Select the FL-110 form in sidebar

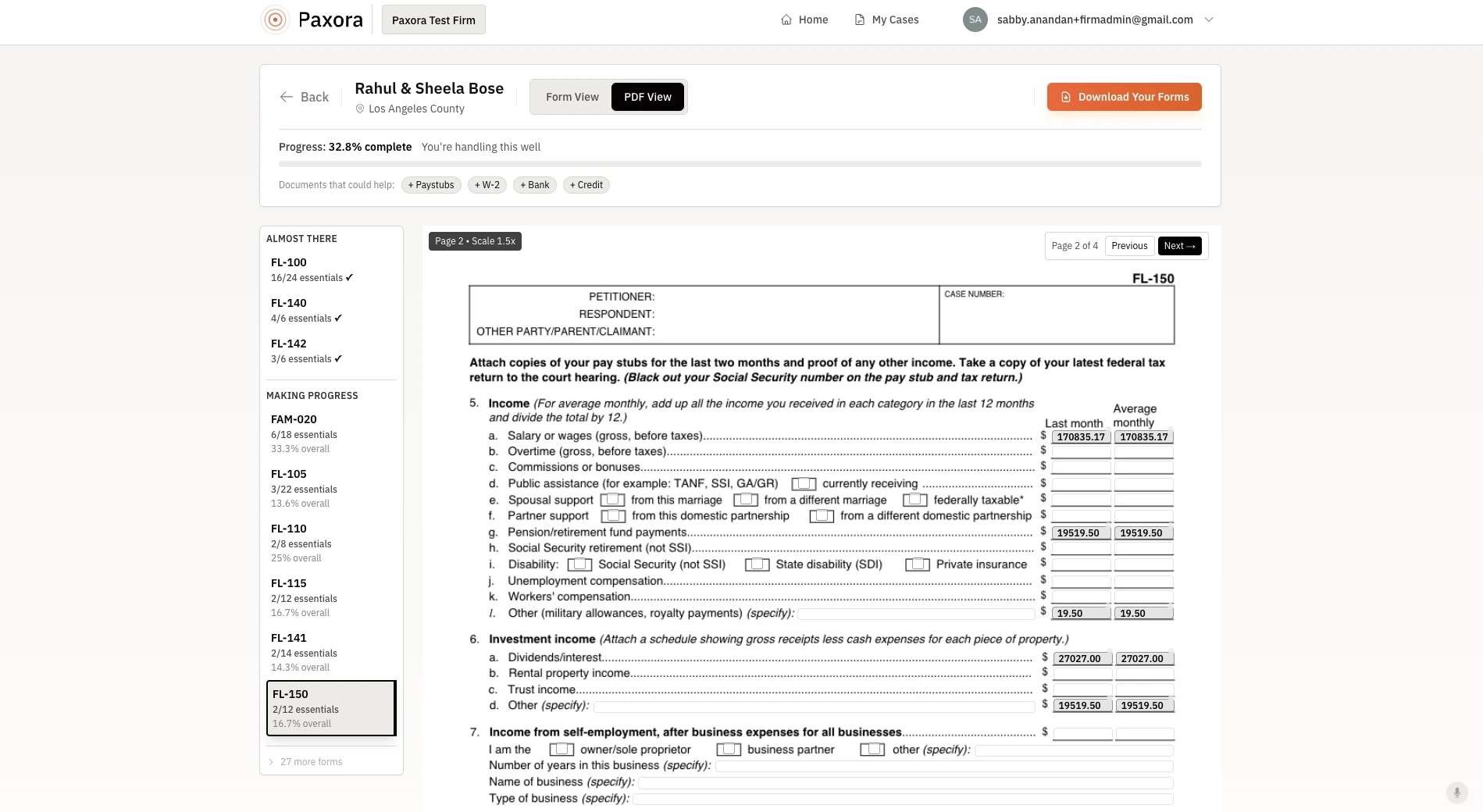(331, 543)
